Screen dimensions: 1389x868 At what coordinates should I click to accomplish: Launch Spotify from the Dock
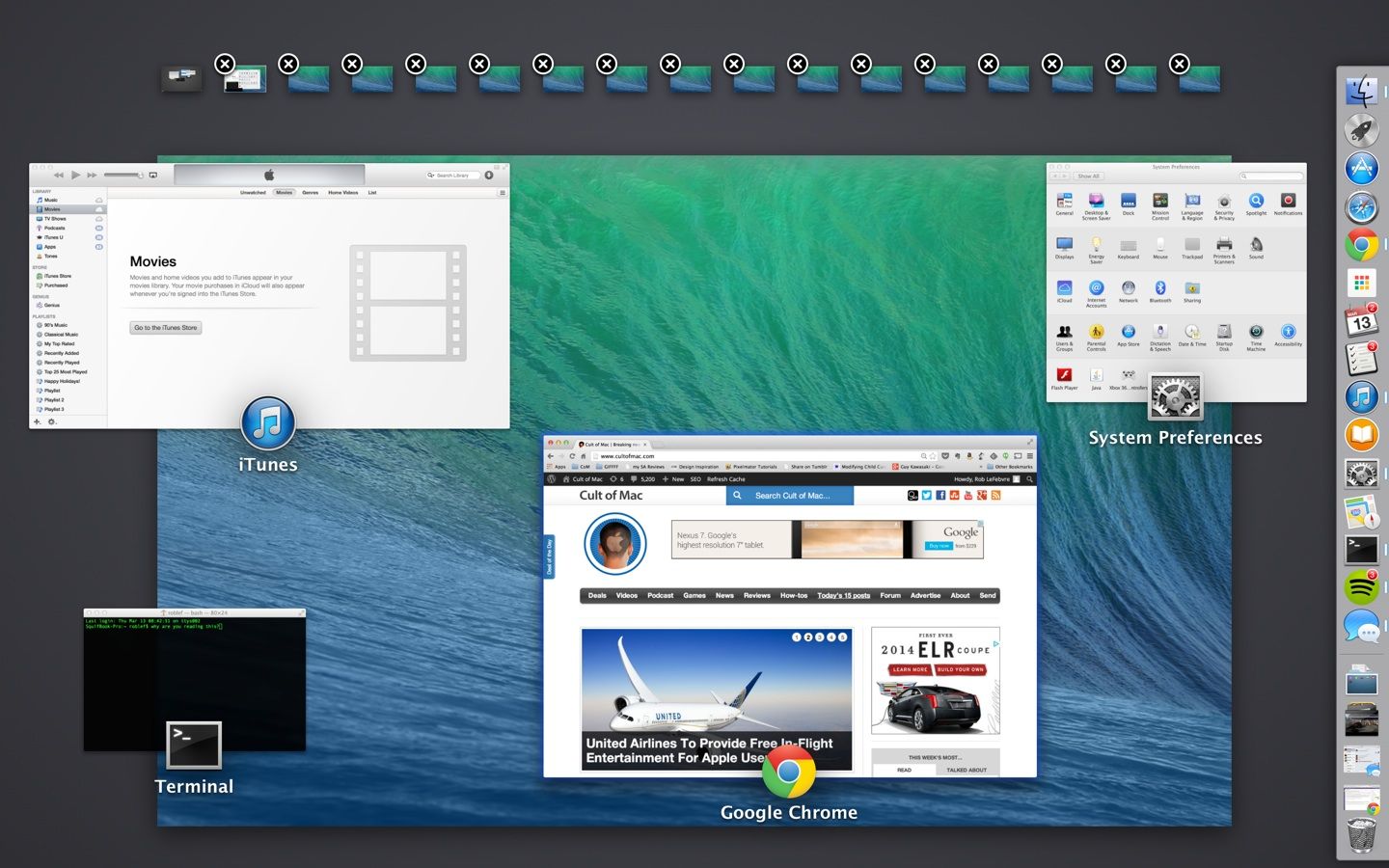pyautogui.click(x=1361, y=586)
